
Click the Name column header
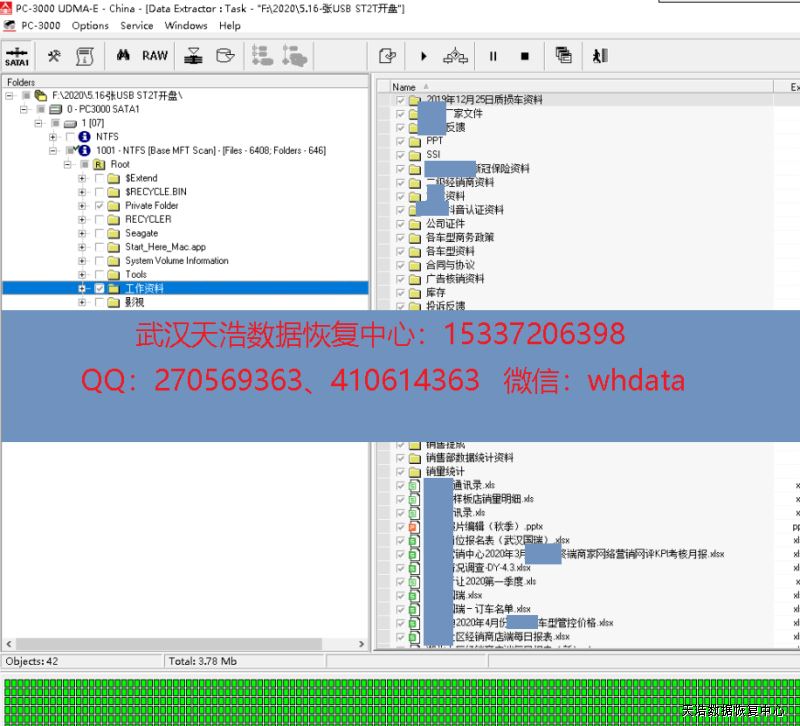click(x=404, y=87)
